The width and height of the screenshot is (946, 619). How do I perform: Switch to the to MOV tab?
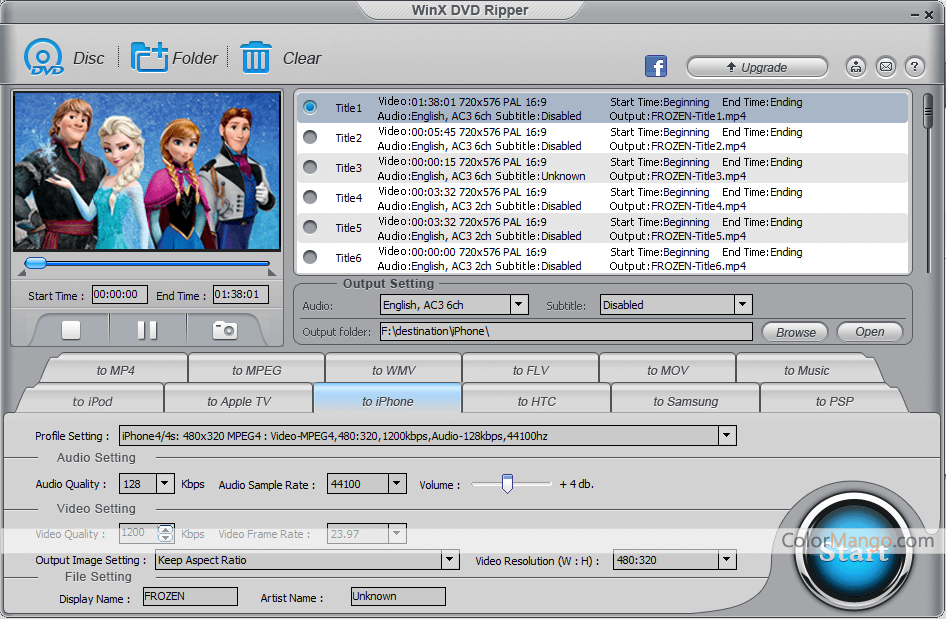pos(667,370)
